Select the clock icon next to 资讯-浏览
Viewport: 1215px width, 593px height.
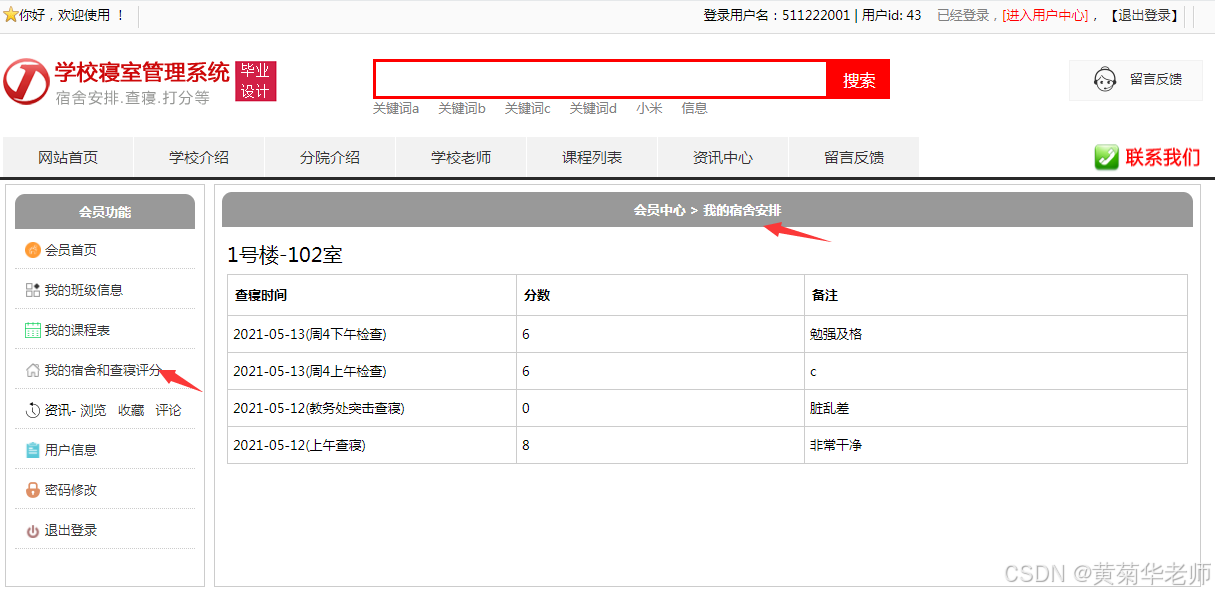tap(31, 409)
